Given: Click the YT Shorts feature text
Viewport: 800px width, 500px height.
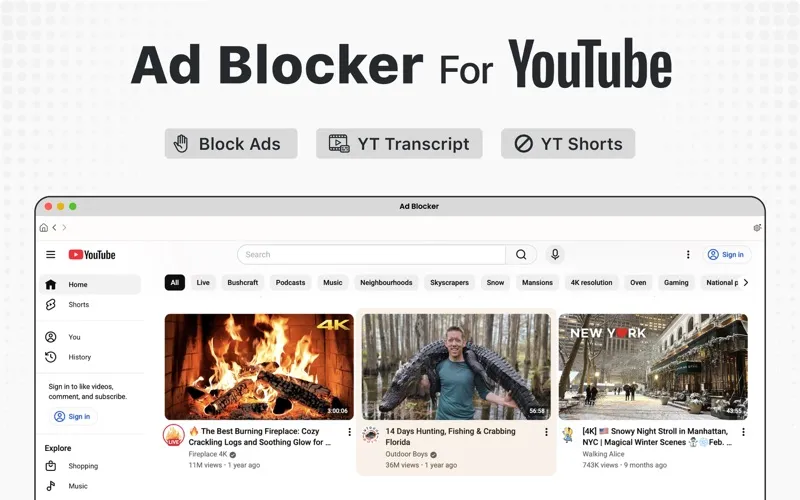Looking at the screenshot, I should coord(582,144).
